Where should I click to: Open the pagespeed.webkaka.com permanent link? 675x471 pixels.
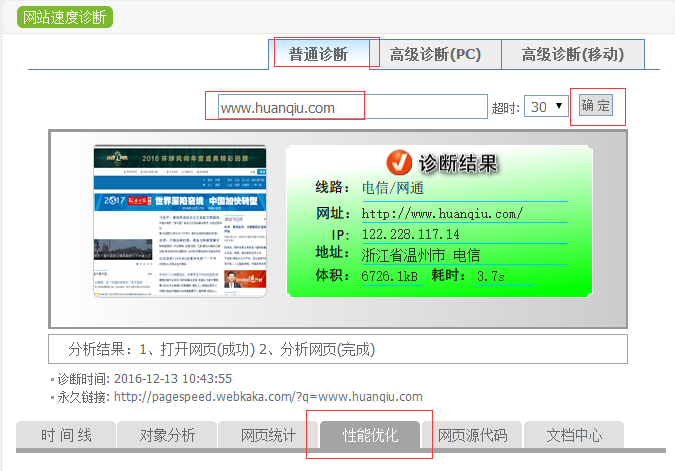click(268, 397)
